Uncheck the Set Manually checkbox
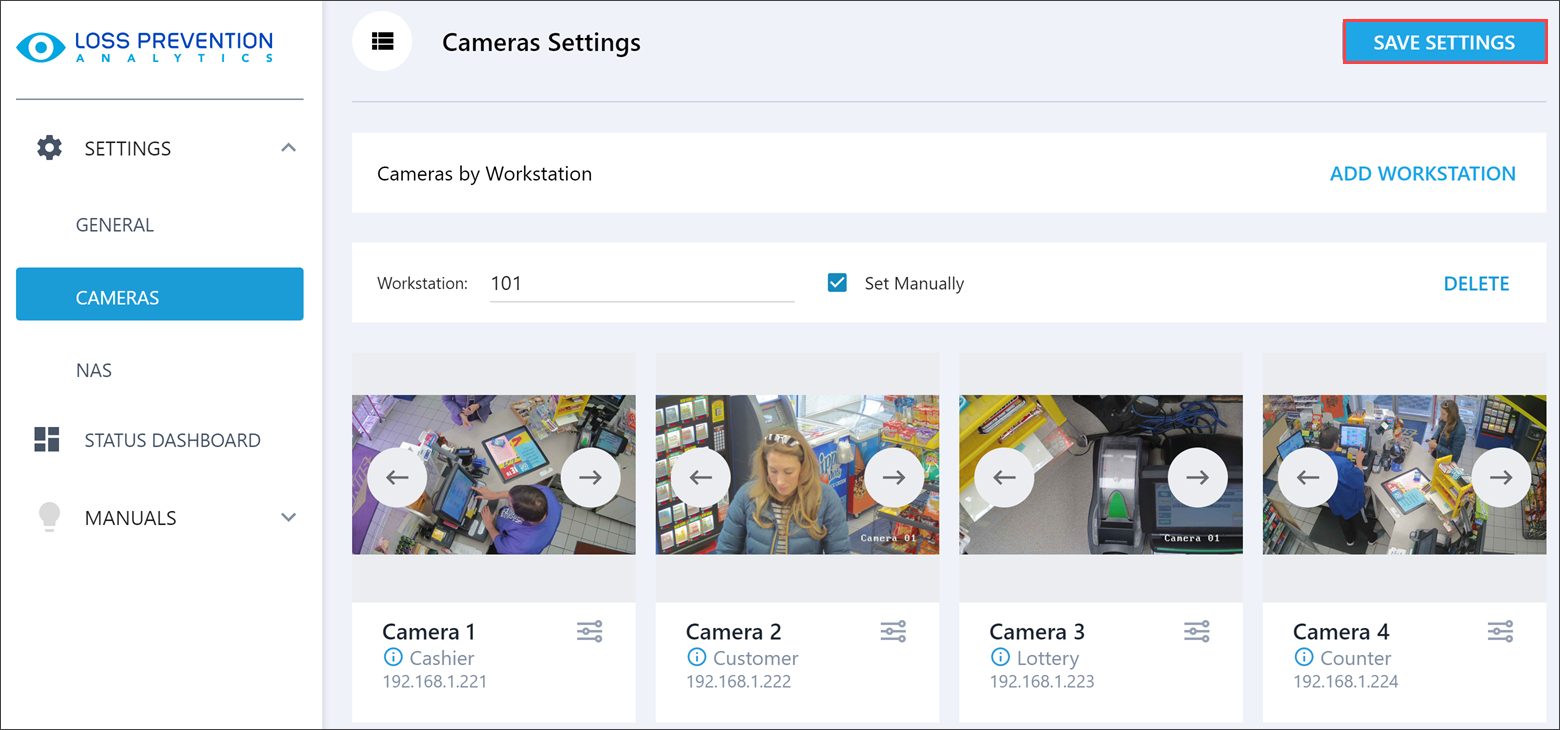 tap(836, 283)
